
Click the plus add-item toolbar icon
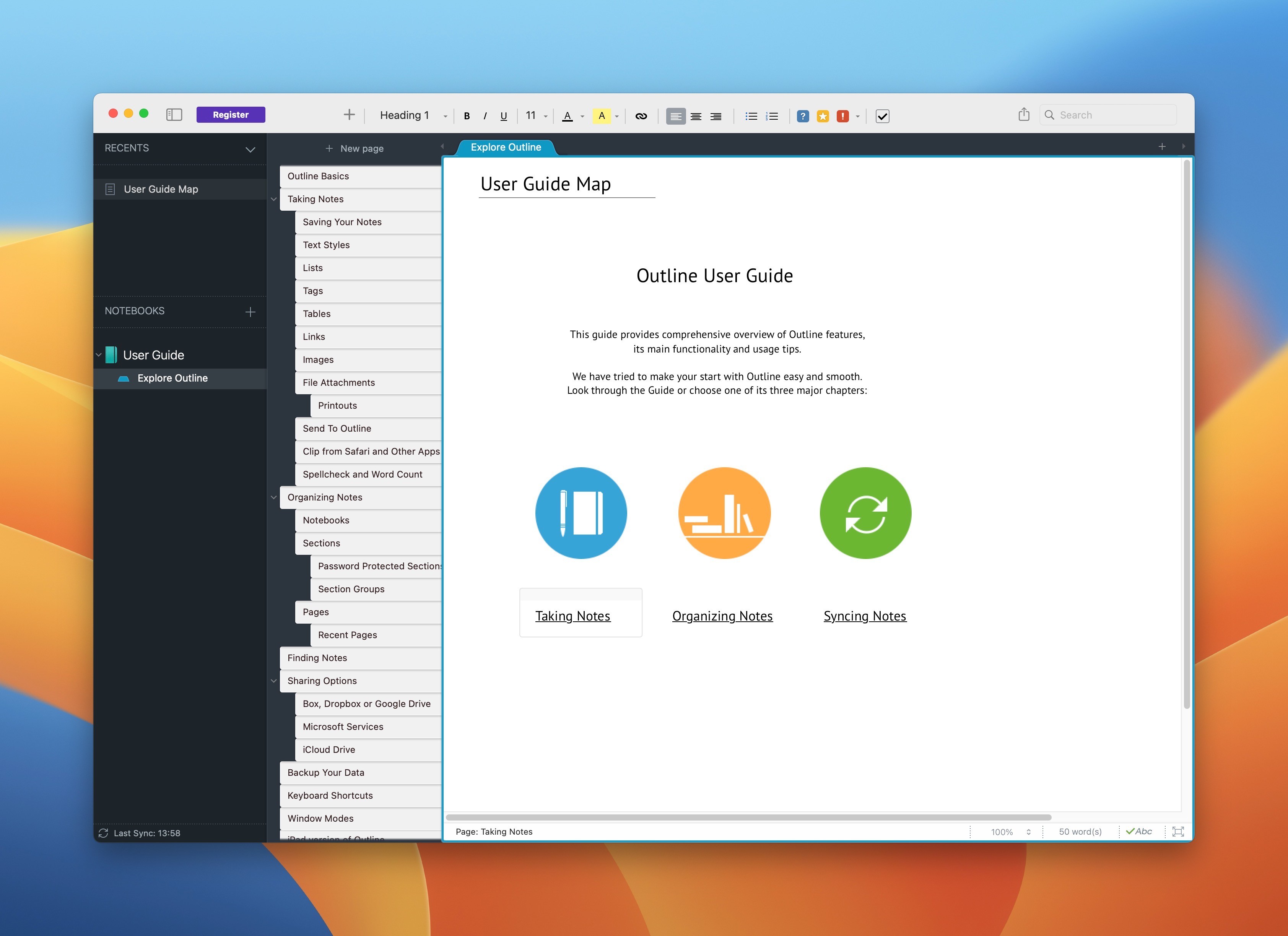(349, 115)
